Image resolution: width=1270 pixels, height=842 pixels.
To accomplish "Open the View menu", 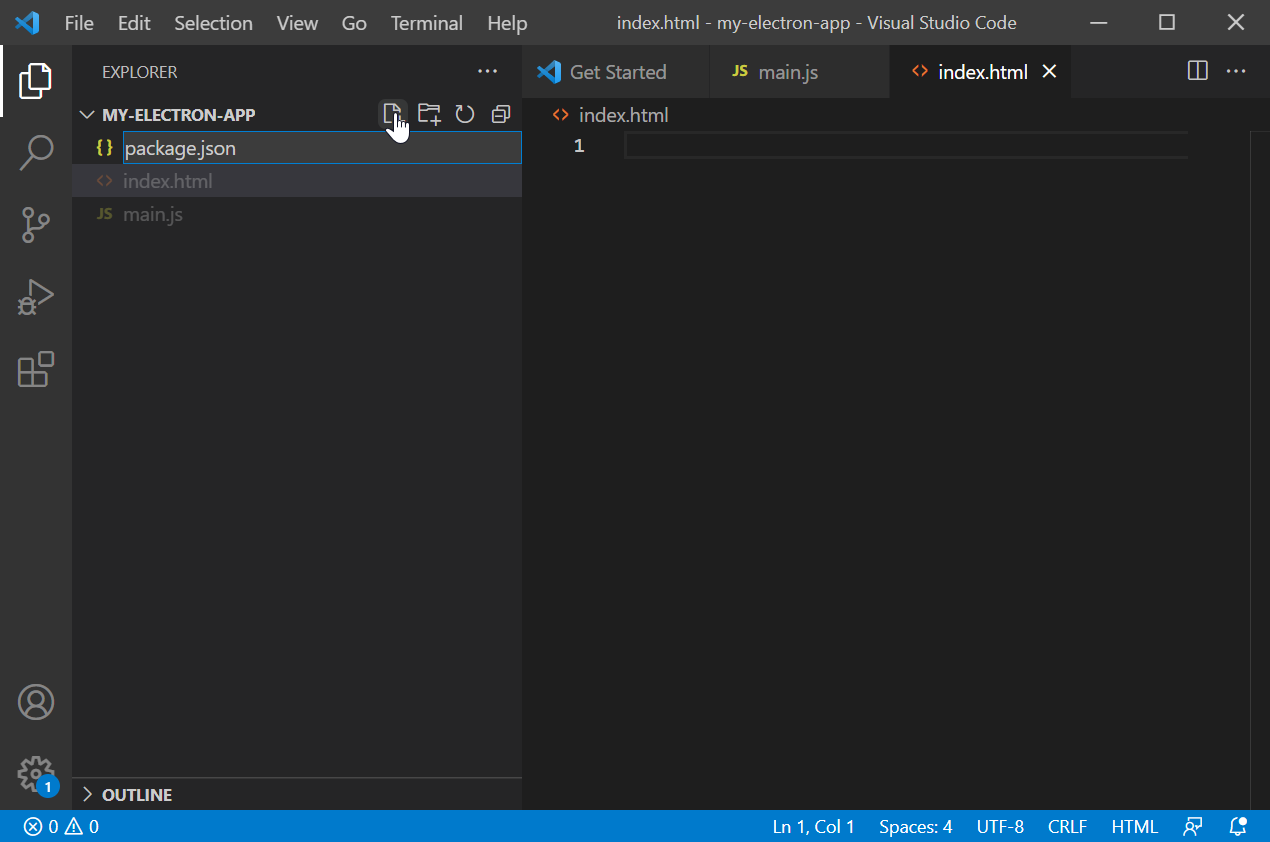I will coord(297,23).
